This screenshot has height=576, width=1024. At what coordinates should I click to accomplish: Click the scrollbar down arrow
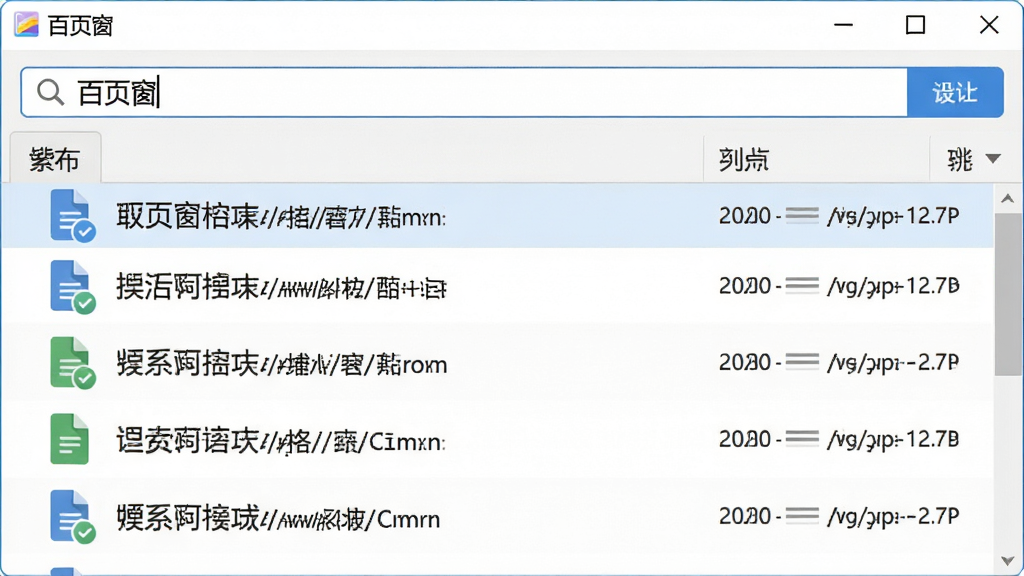click(x=1008, y=561)
